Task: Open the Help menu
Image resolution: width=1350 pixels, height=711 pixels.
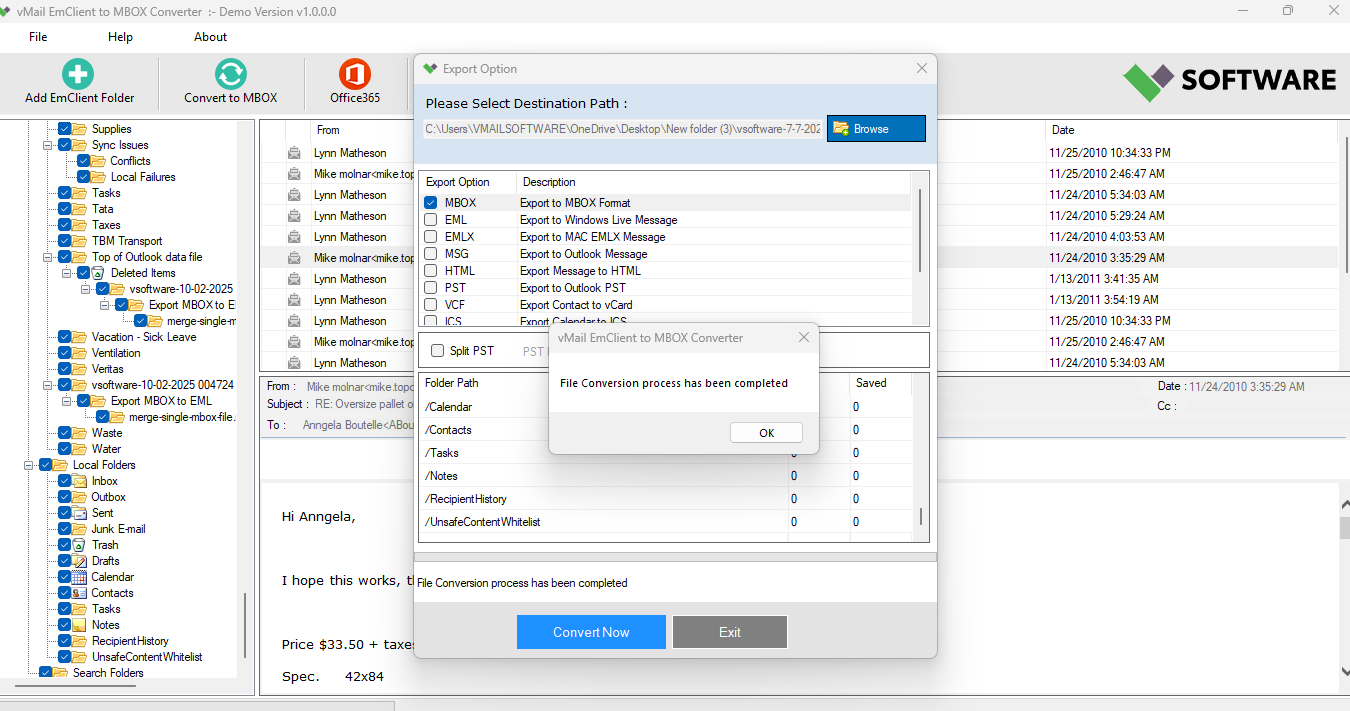Action: pos(120,37)
